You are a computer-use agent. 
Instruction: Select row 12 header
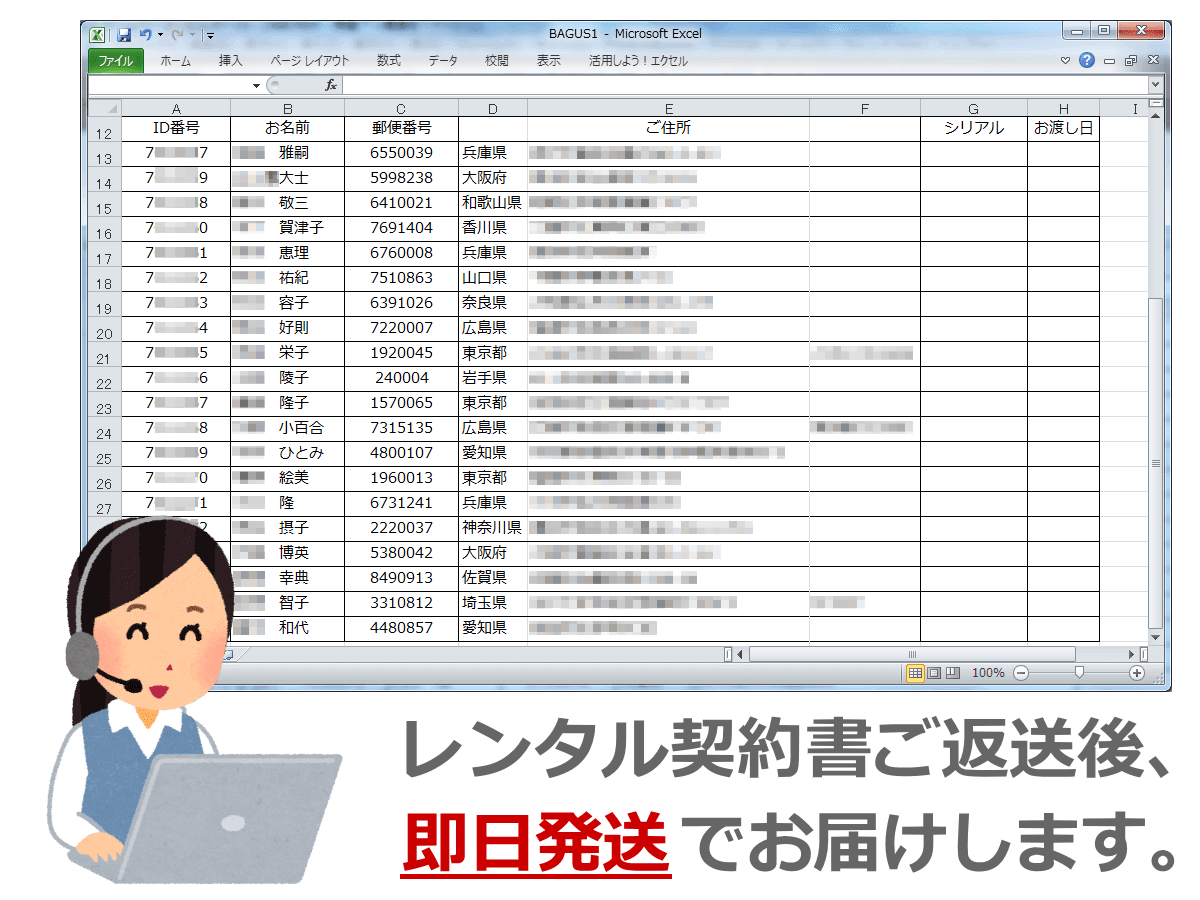[104, 129]
